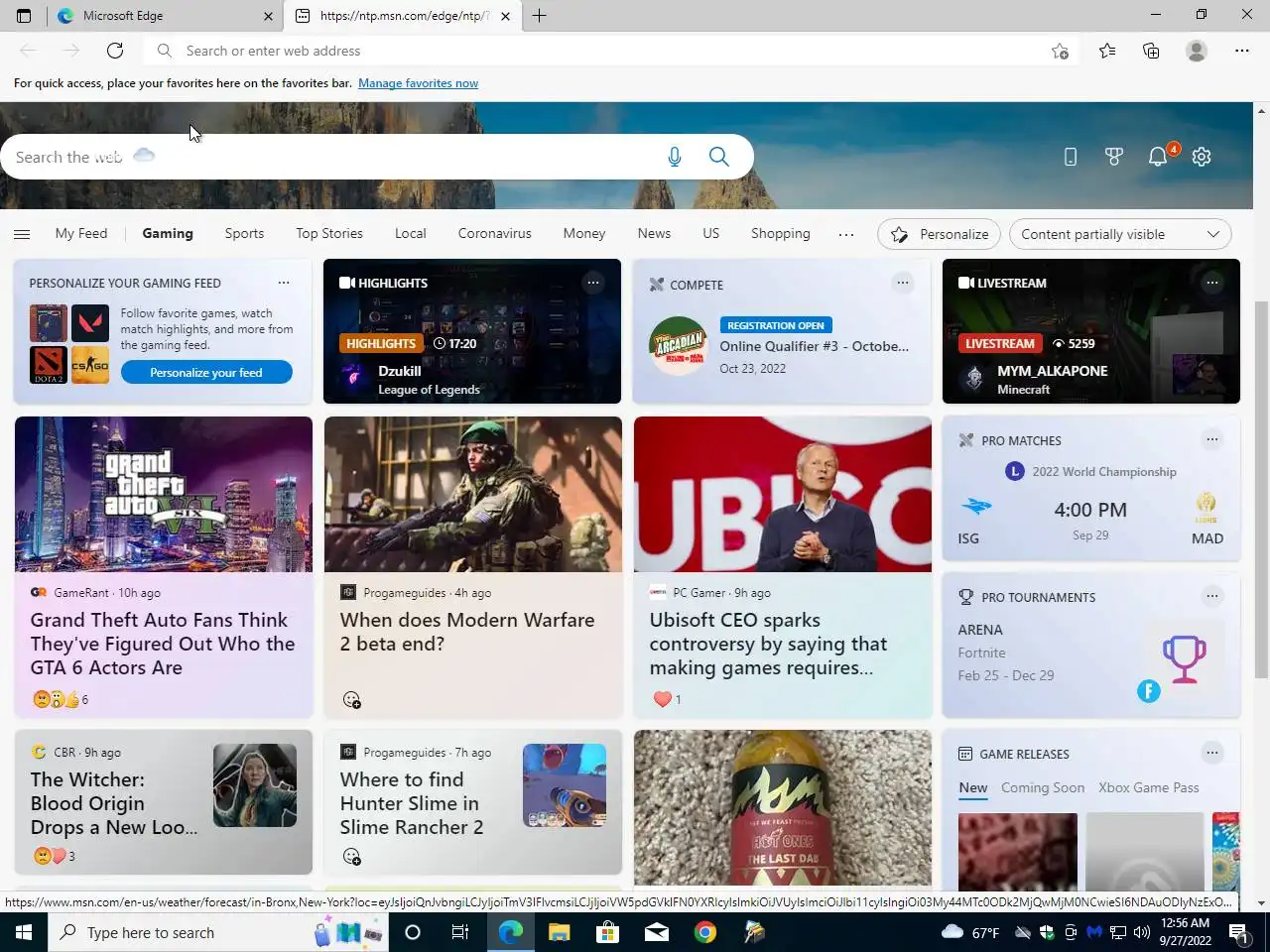The height and width of the screenshot is (952, 1270).
Task: Open When does Modern Warfare 2 beta end article
Action: 467,632
